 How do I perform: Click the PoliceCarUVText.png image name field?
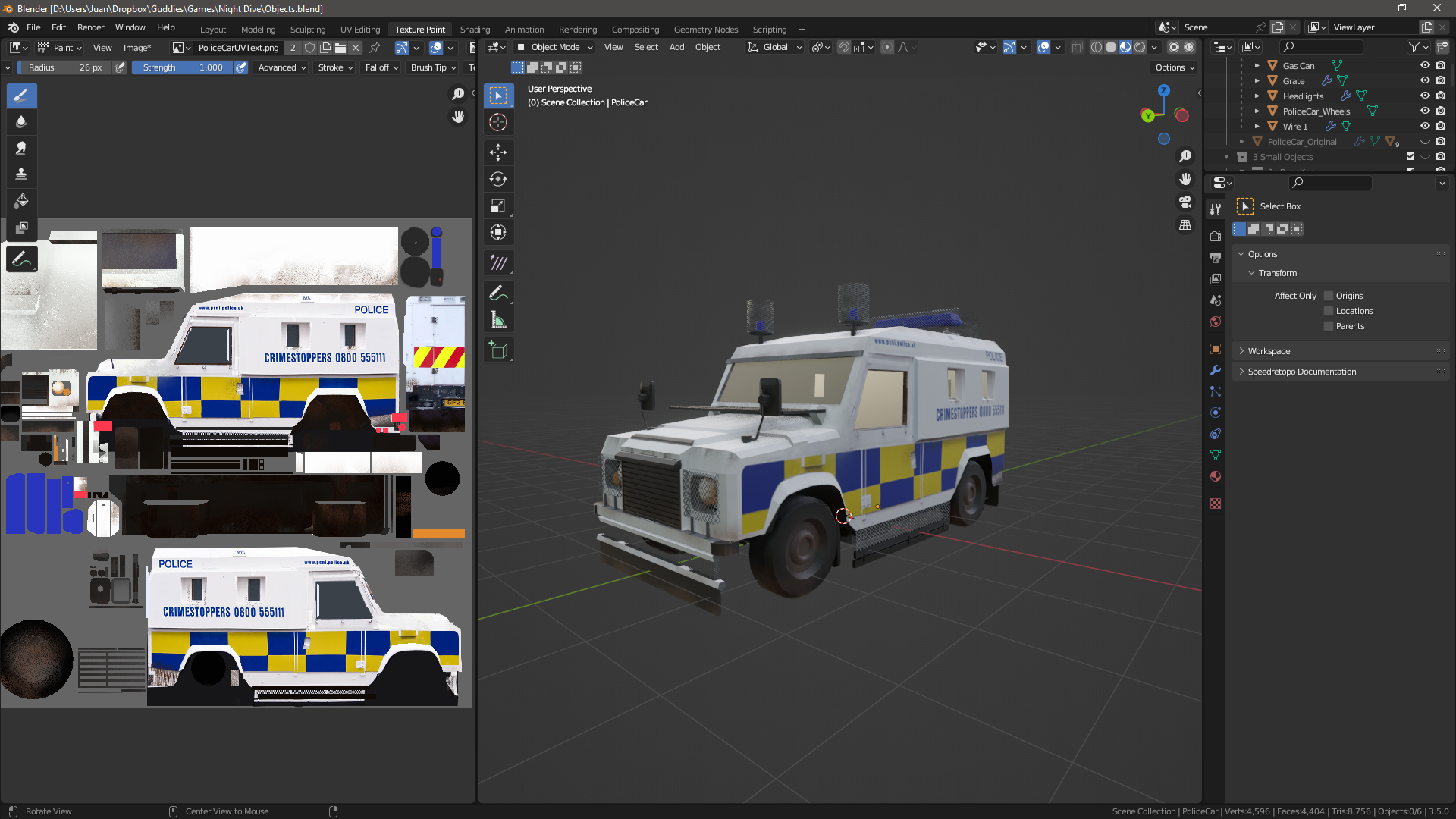pos(238,48)
